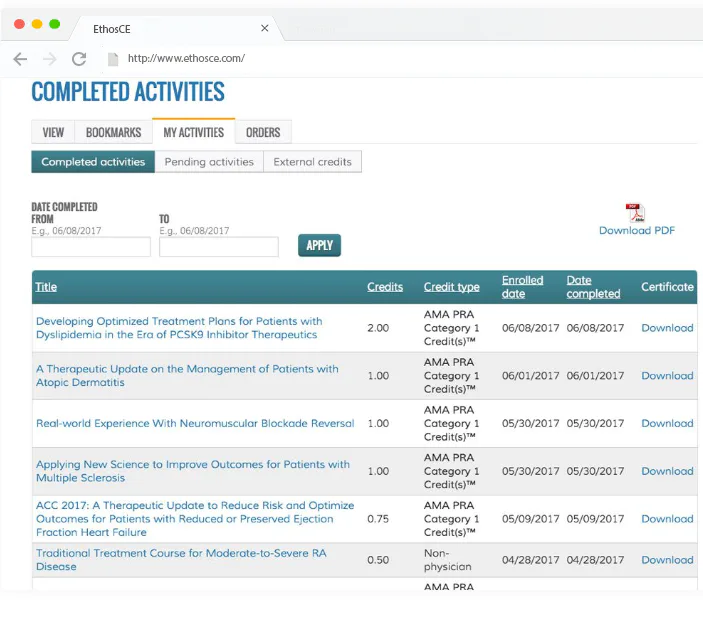
Task: Download certificate for ACC 2017 activity
Action: 667,519
